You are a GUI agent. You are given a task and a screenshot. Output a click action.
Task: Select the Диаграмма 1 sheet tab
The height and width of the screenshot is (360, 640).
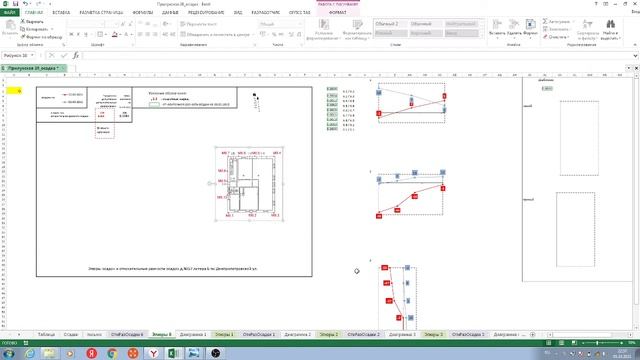pos(193,334)
